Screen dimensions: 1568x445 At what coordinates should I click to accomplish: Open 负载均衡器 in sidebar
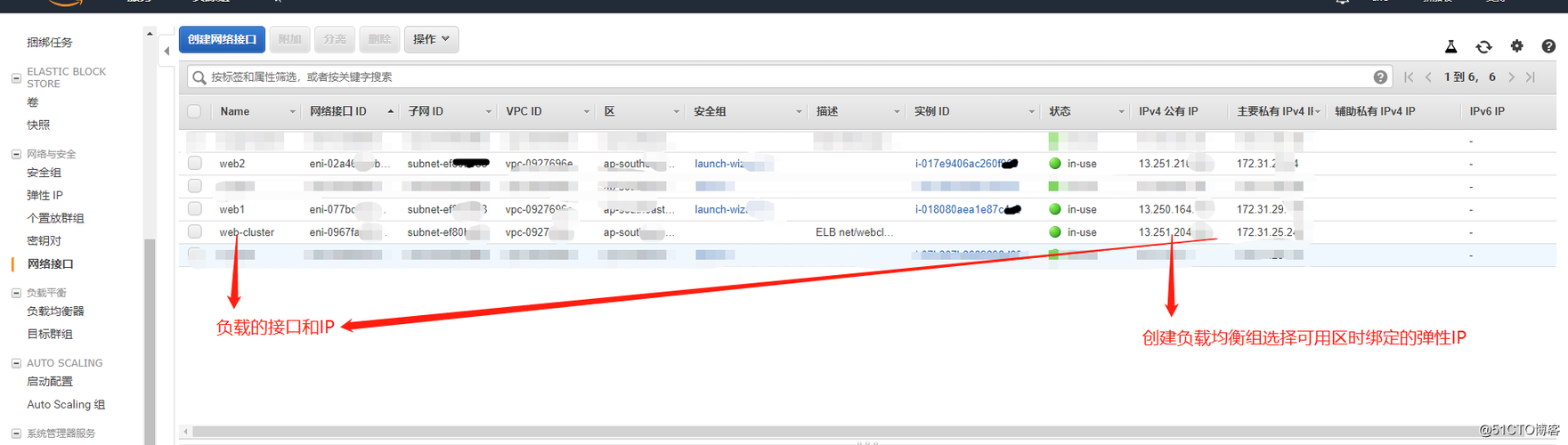tap(55, 311)
